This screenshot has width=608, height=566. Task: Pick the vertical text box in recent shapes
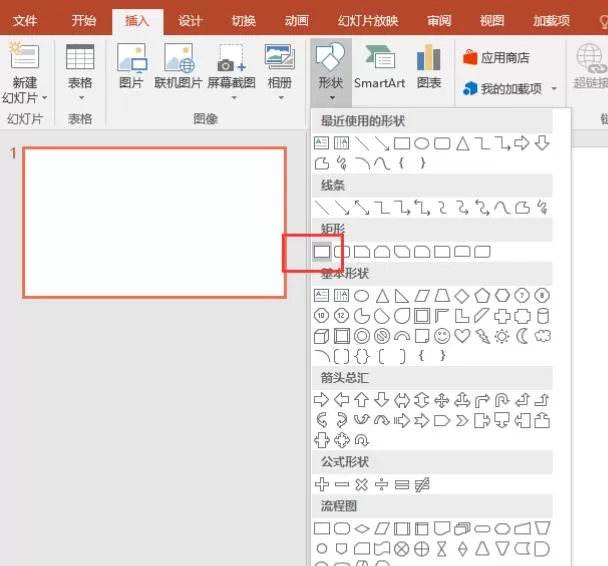click(341, 143)
